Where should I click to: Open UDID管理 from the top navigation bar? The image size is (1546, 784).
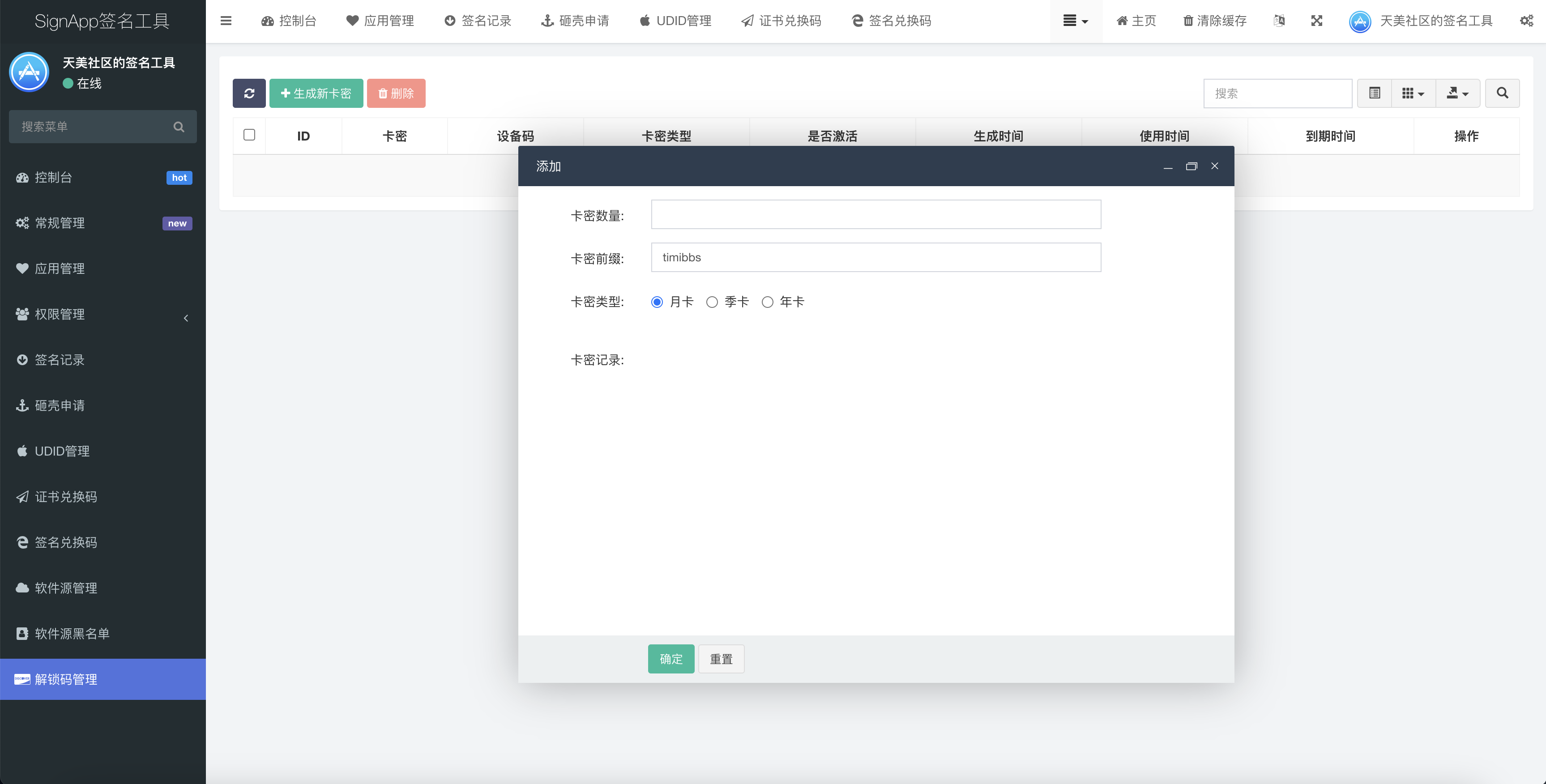(675, 21)
